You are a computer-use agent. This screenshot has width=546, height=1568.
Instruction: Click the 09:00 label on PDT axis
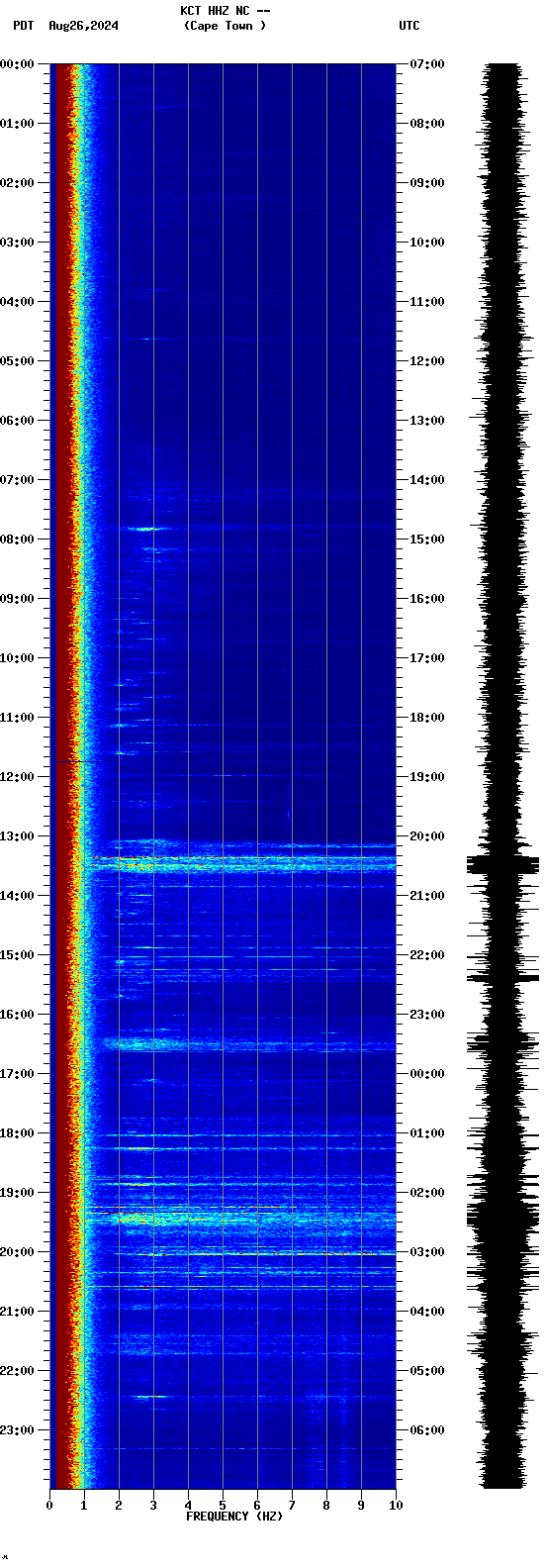[x=17, y=599]
